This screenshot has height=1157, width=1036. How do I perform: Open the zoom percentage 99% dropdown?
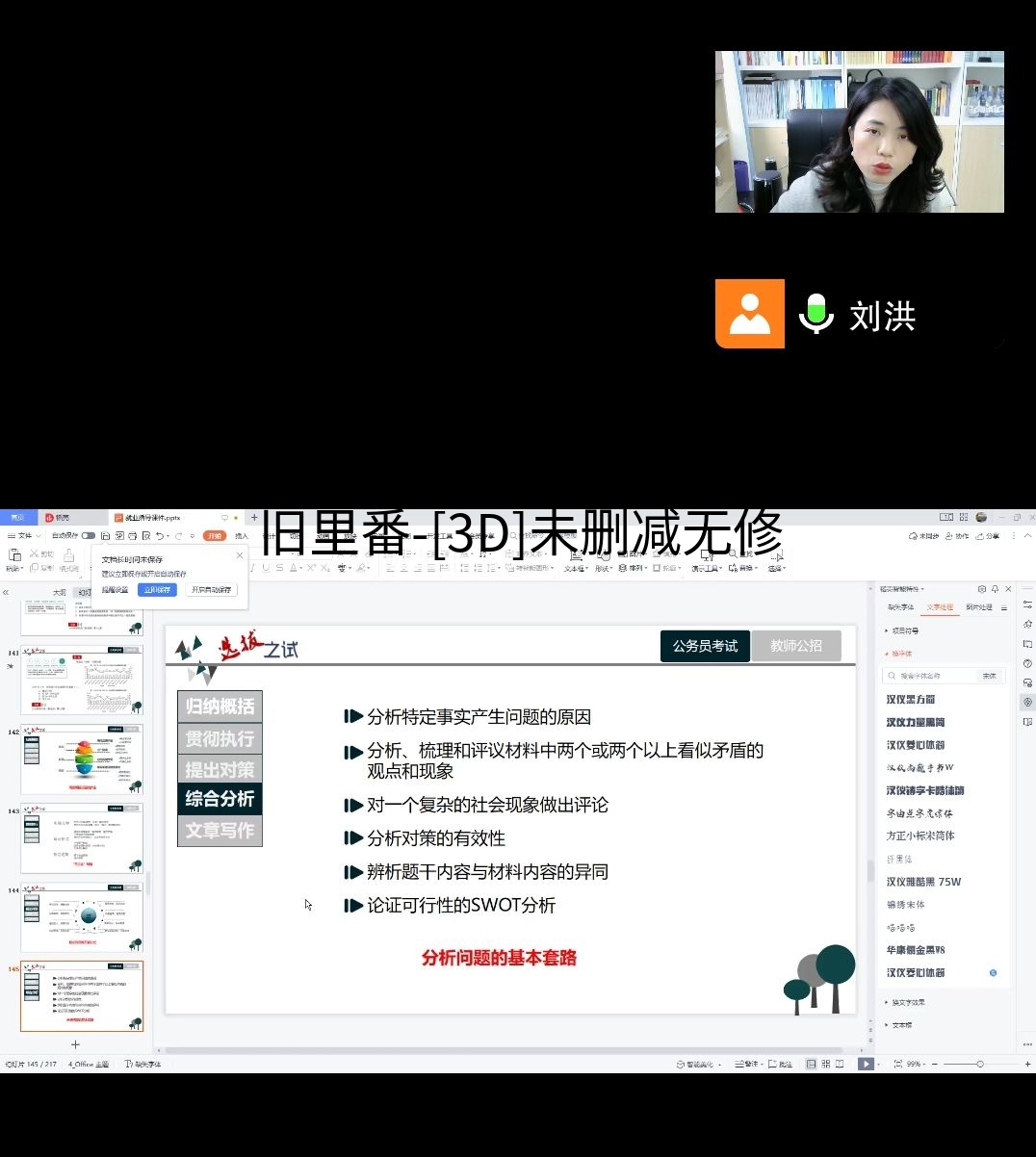[x=917, y=1064]
